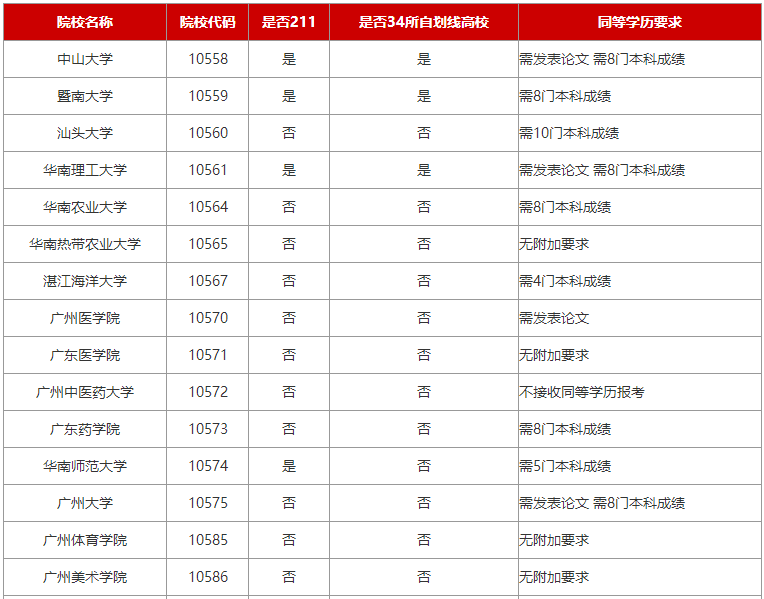
Task: Click school code 10573
Action: click(208, 429)
